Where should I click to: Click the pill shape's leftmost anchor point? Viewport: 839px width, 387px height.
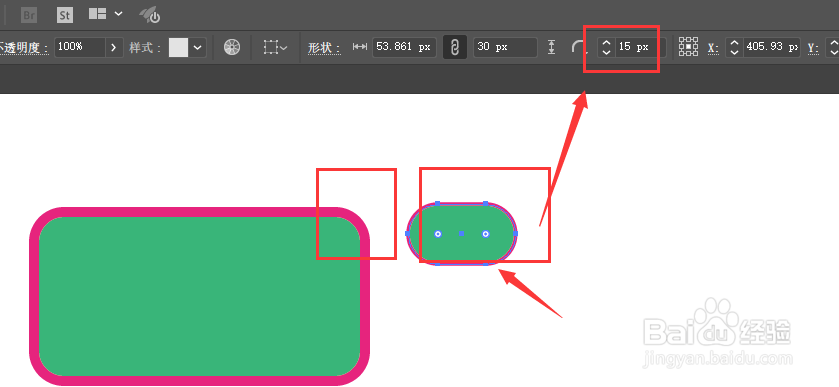(x=408, y=233)
